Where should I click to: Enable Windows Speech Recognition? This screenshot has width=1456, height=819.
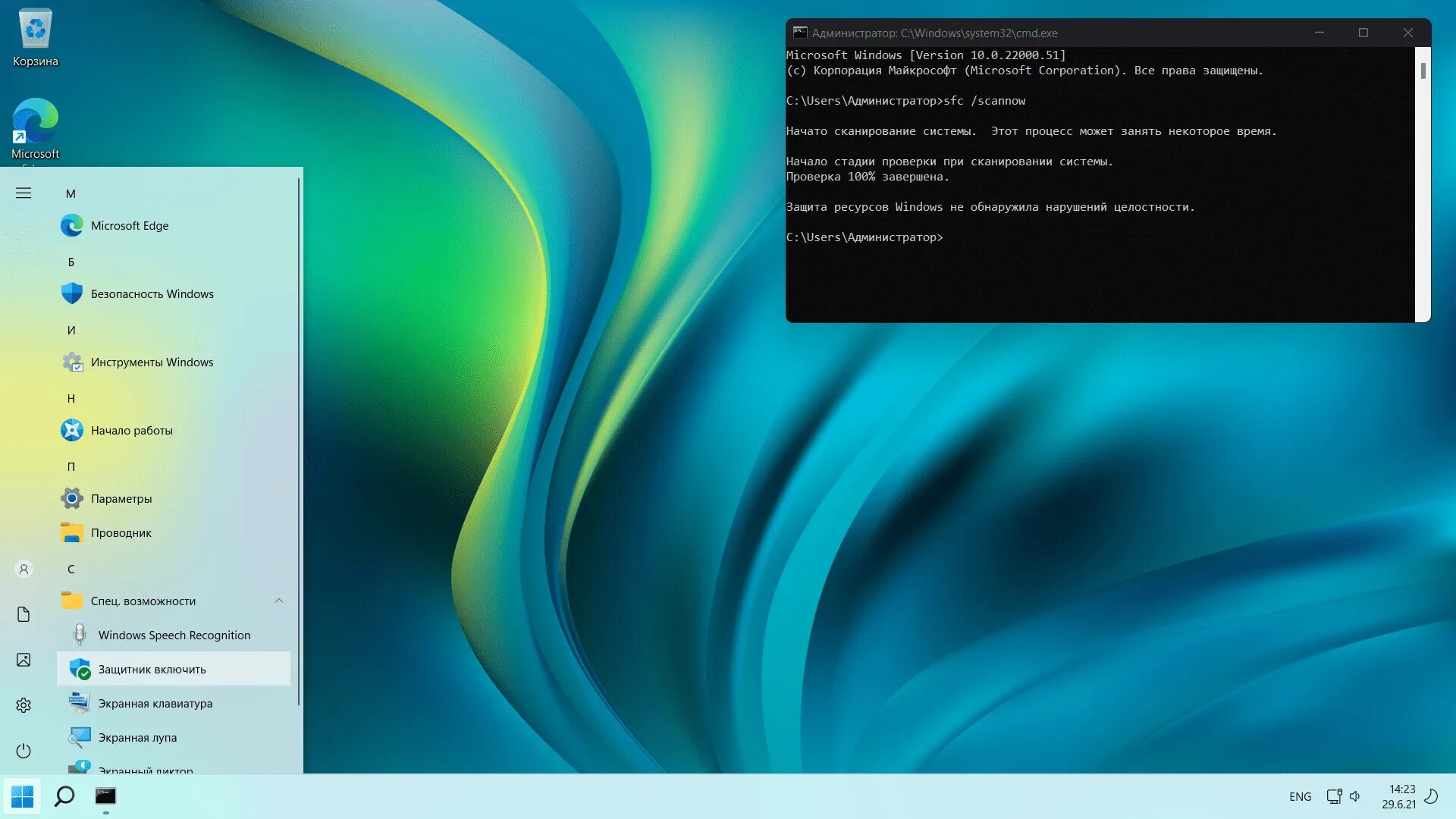(x=174, y=634)
